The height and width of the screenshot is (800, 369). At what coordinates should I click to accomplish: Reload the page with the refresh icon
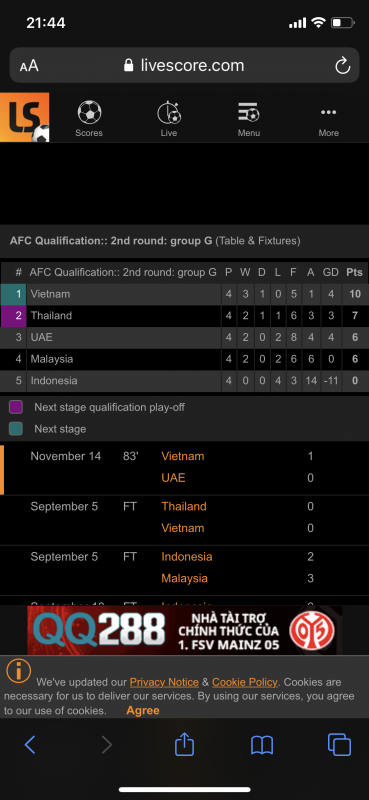click(342, 65)
